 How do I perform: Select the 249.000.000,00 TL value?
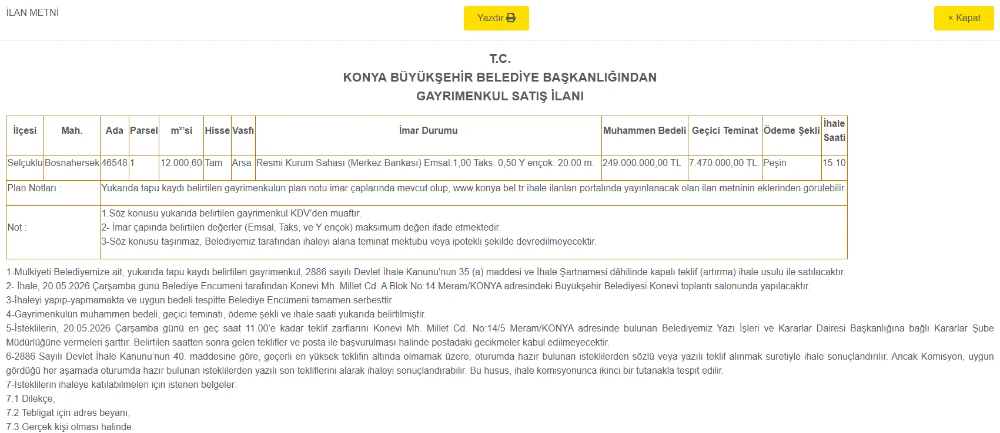coord(642,163)
